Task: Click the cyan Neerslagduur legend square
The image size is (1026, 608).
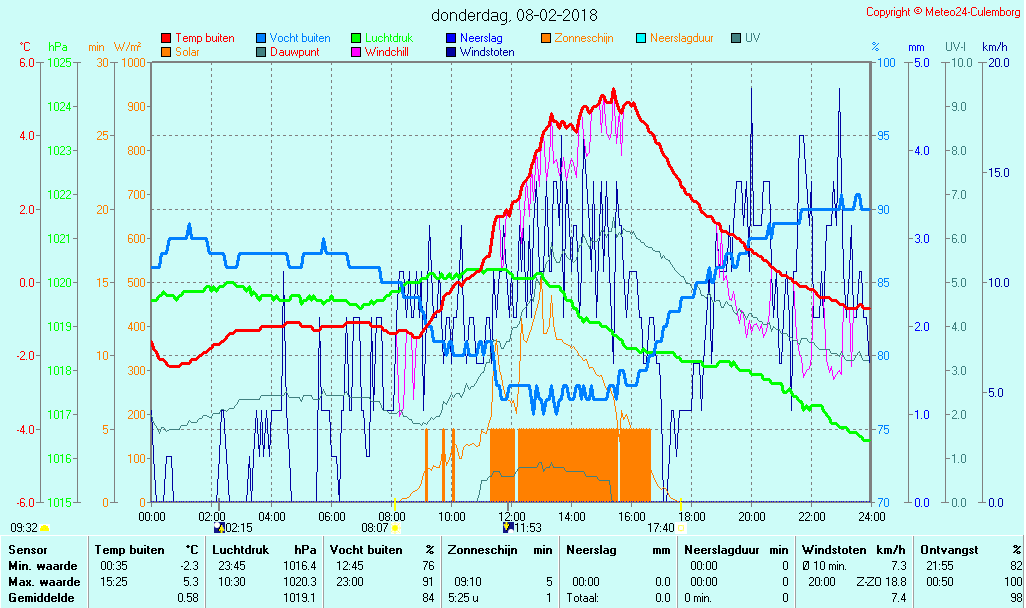Action: (x=641, y=39)
